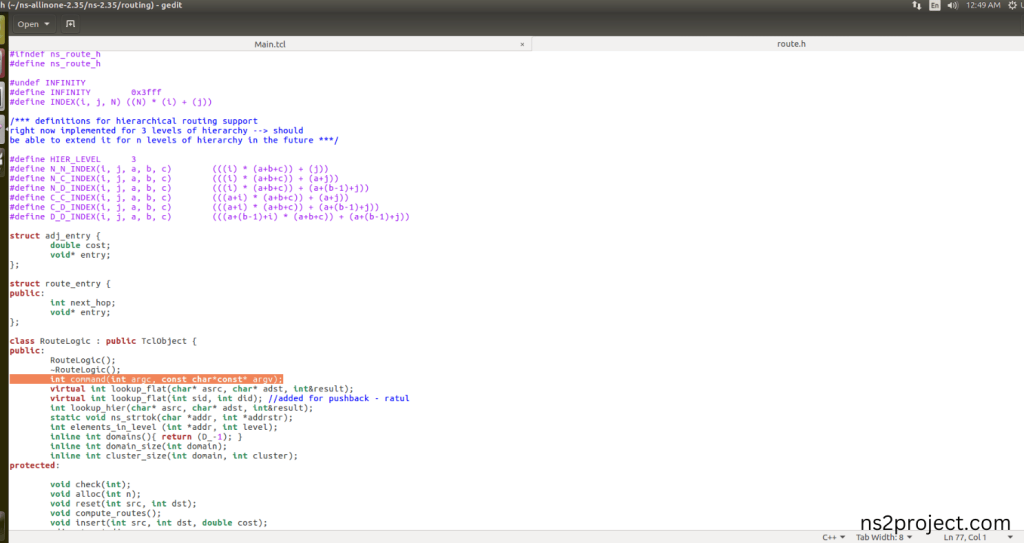Screen dimensions: 1024x543
Task: Click the '#define HIER_LEVEL 3' line
Action: click(x=73, y=159)
